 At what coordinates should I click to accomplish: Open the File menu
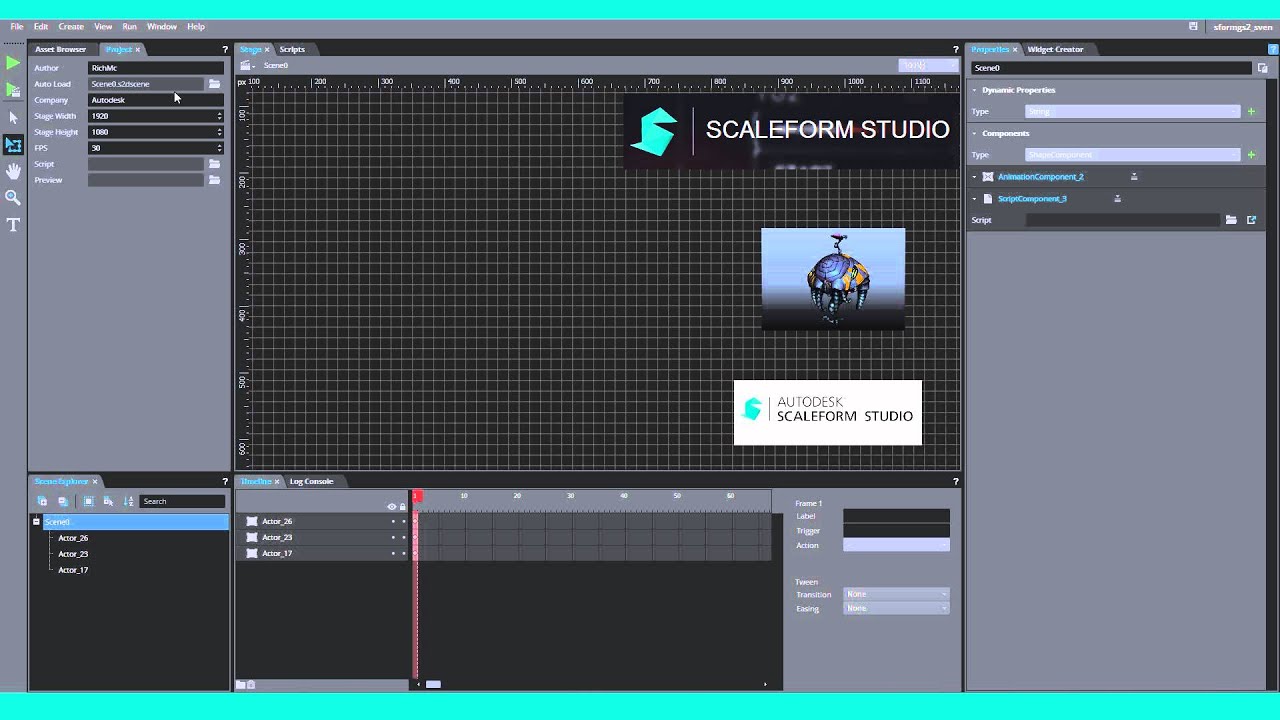pos(17,27)
